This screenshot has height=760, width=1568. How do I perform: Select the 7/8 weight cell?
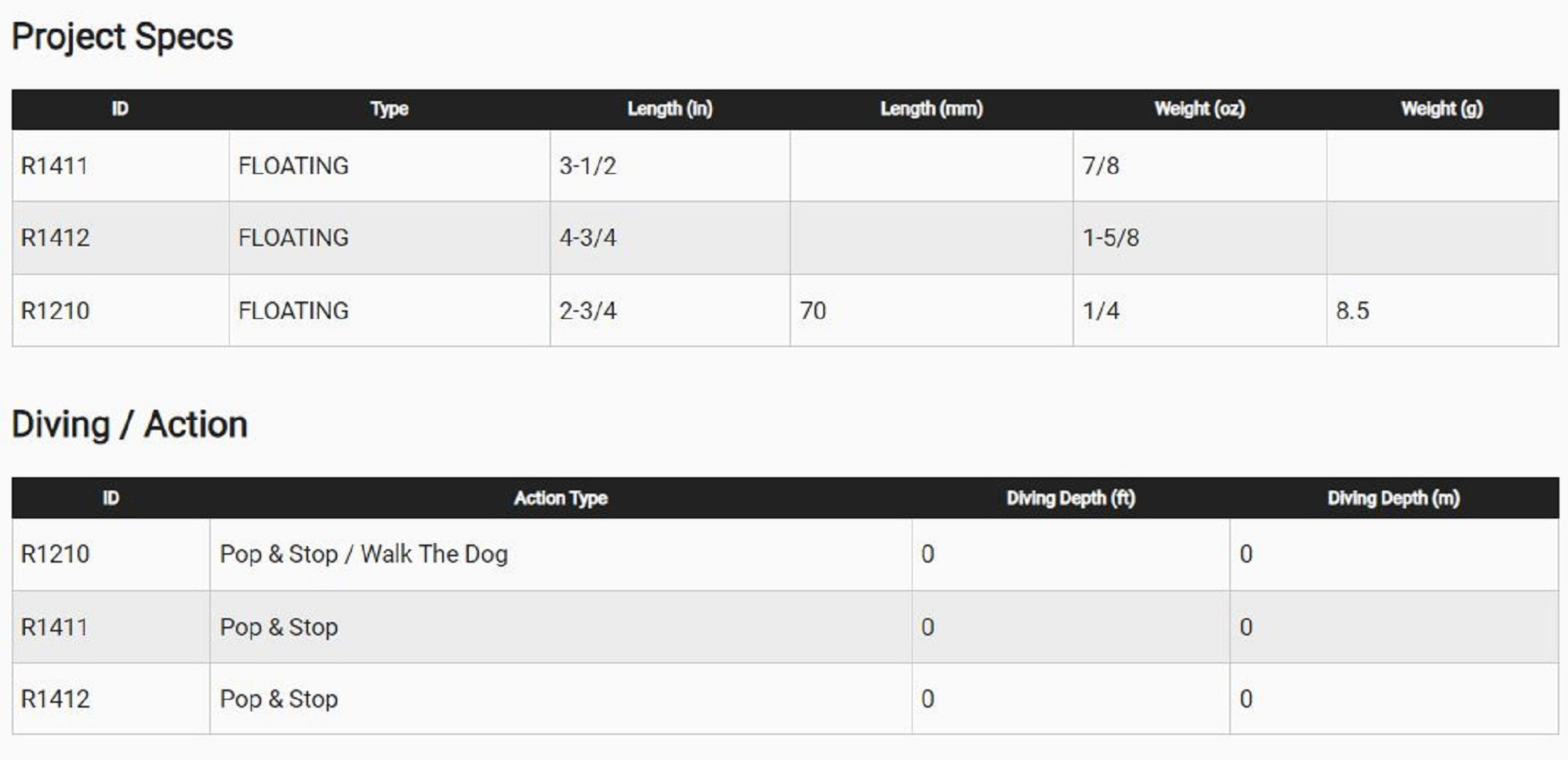tap(1101, 166)
